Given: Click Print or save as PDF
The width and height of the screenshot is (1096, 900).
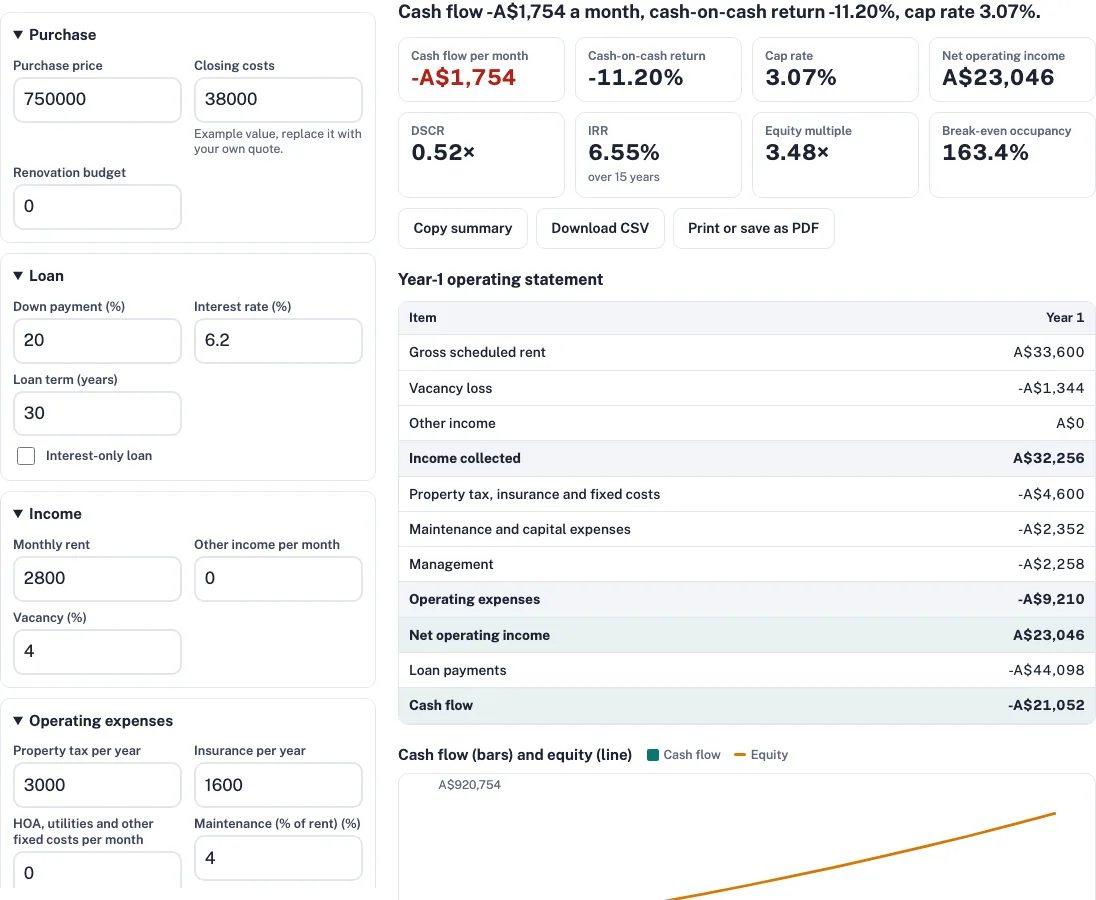Looking at the screenshot, I should coord(753,228).
